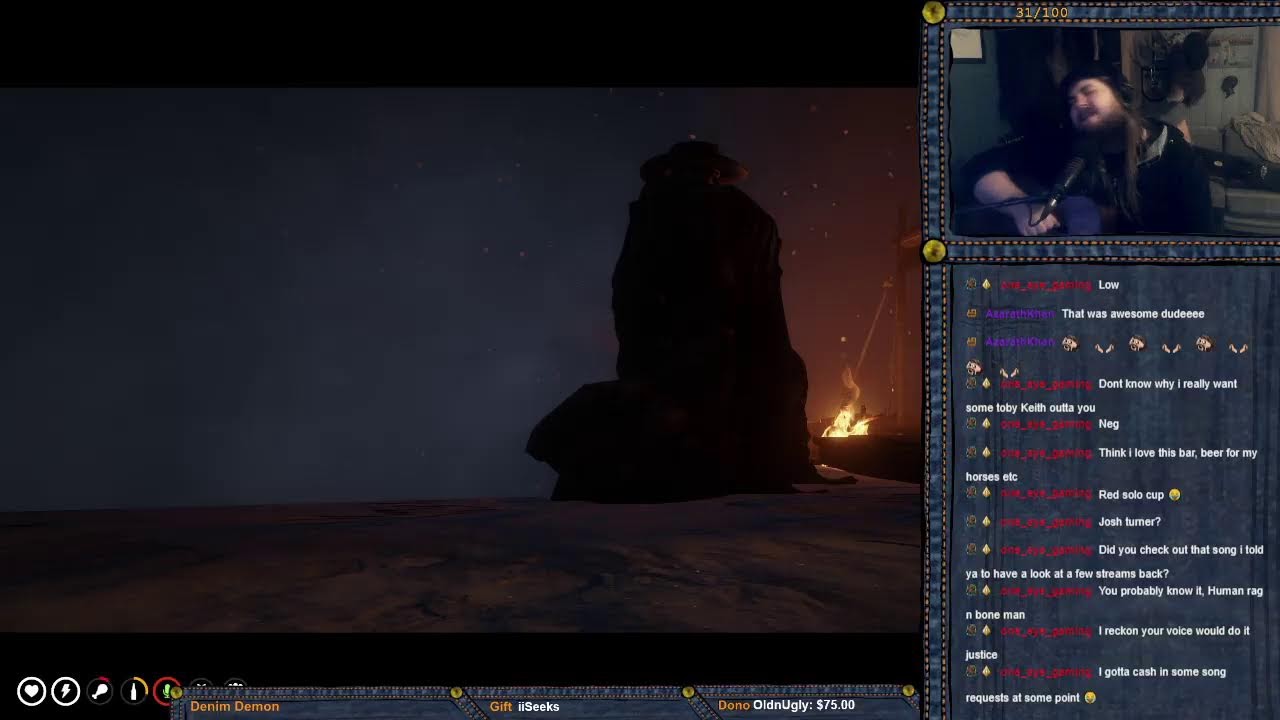Screen dimensions: 1280x720
Task: Select 'I reckon your voice would do it' message
Action: click(1107, 643)
